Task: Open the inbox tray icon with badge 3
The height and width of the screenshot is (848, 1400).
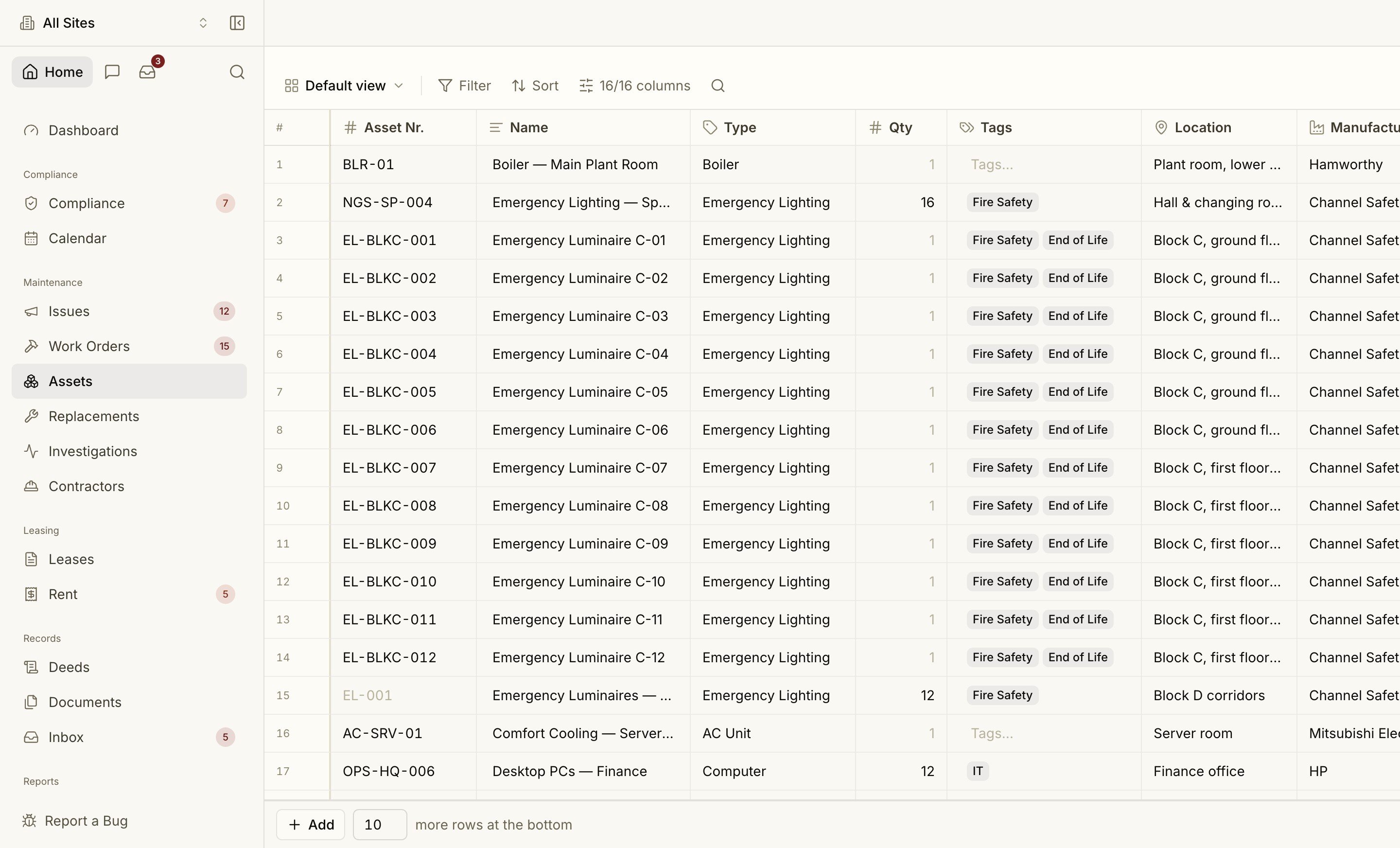Action: click(x=147, y=71)
